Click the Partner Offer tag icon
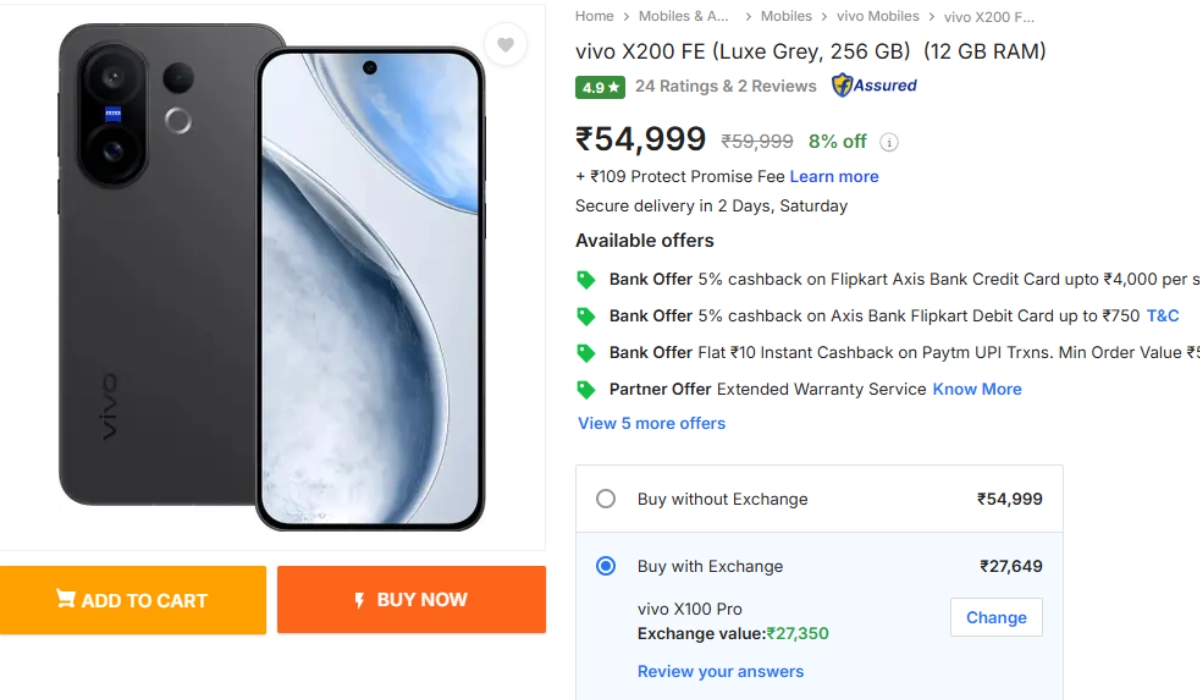Screen dimensions: 1200x700 pos(586,389)
